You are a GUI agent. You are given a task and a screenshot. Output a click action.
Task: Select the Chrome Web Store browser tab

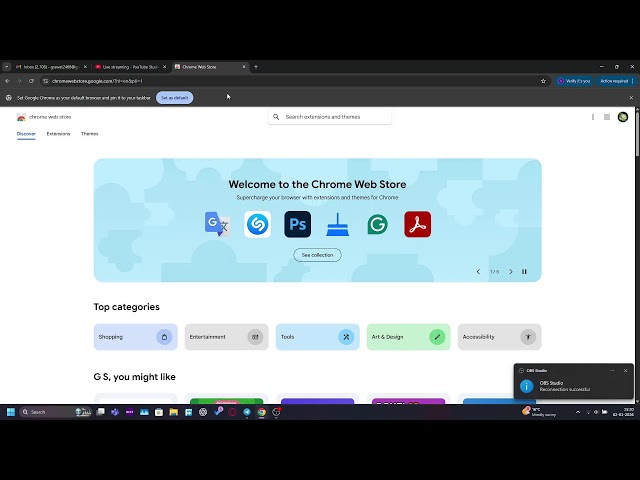click(x=209, y=67)
